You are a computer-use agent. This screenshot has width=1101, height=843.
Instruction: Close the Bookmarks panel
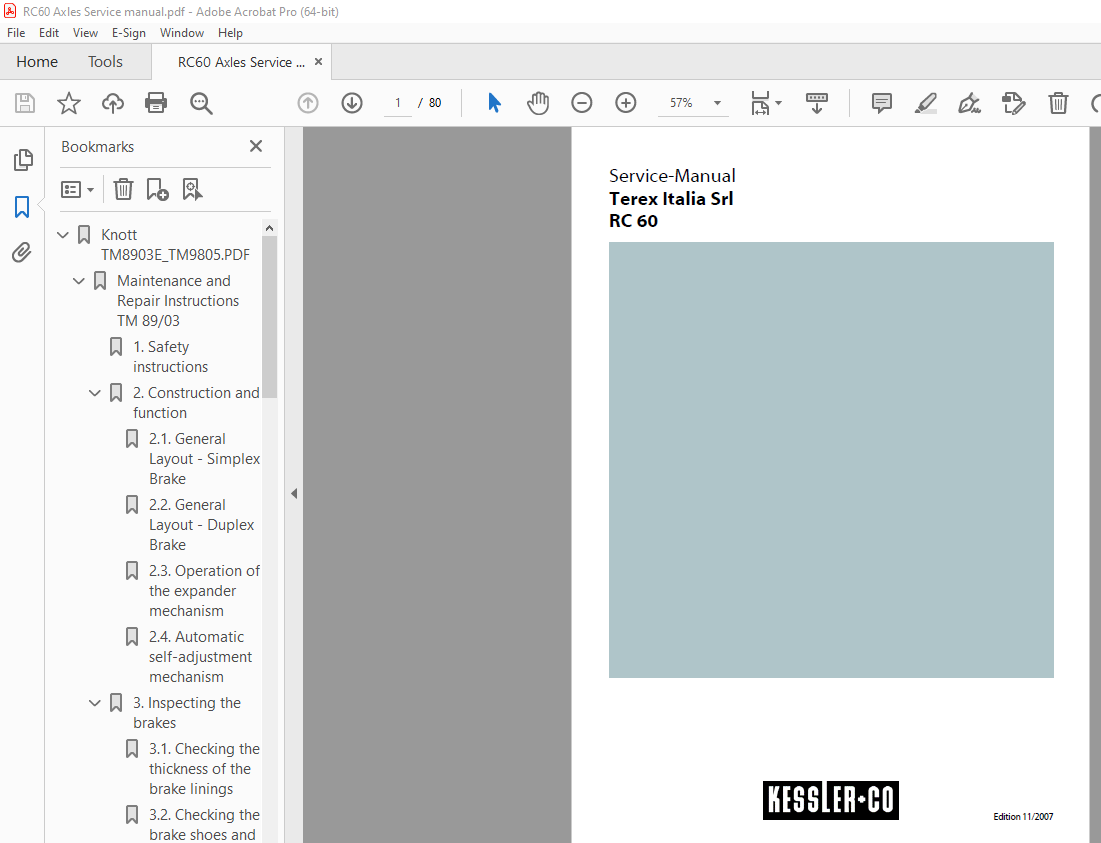256,146
